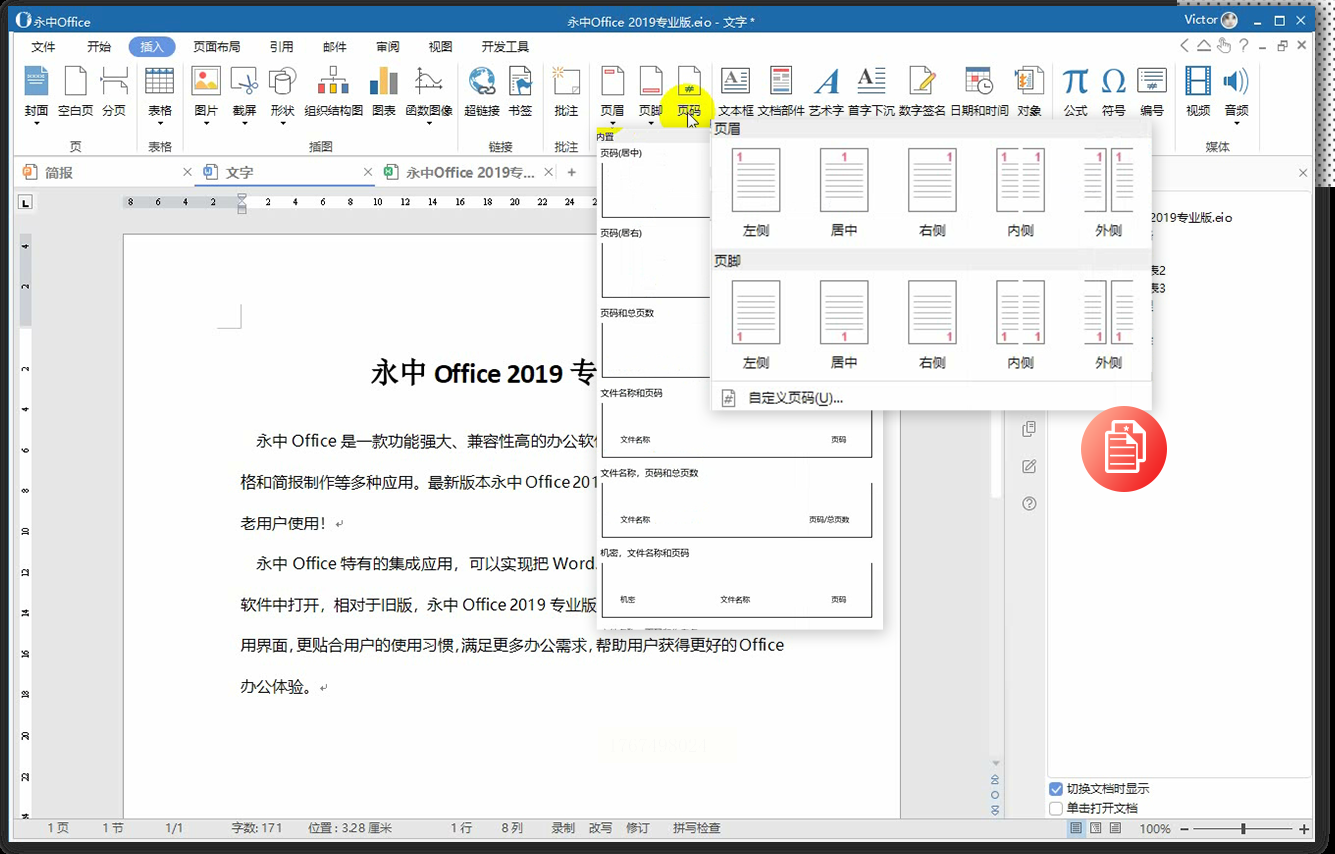Close the 简报 document tab
The height and width of the screenshot is (854, 1335).
(187, 173)
